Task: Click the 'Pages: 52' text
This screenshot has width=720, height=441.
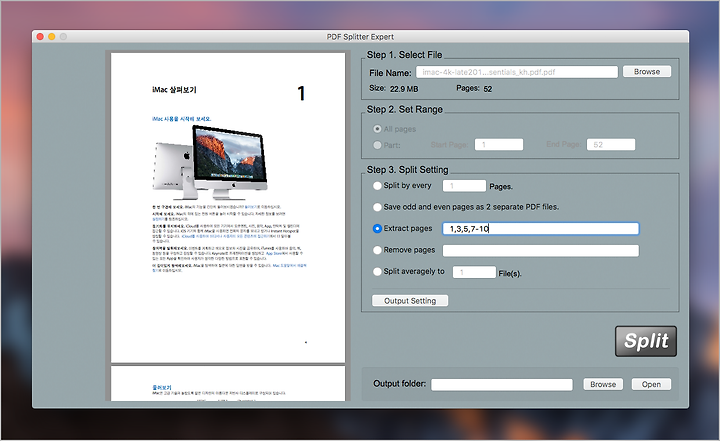Action: (x=474, y=88)
